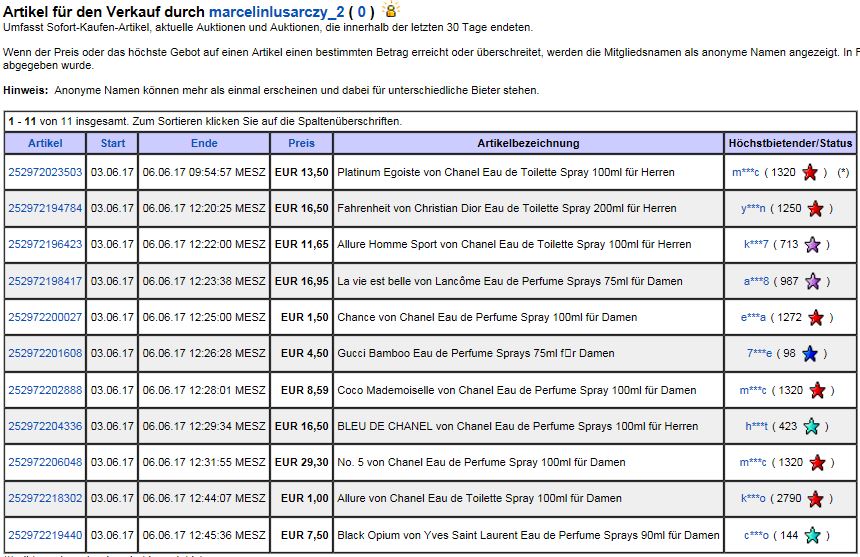Open bidder m***c in the Platinum Egoiste row

pos(745,173)
